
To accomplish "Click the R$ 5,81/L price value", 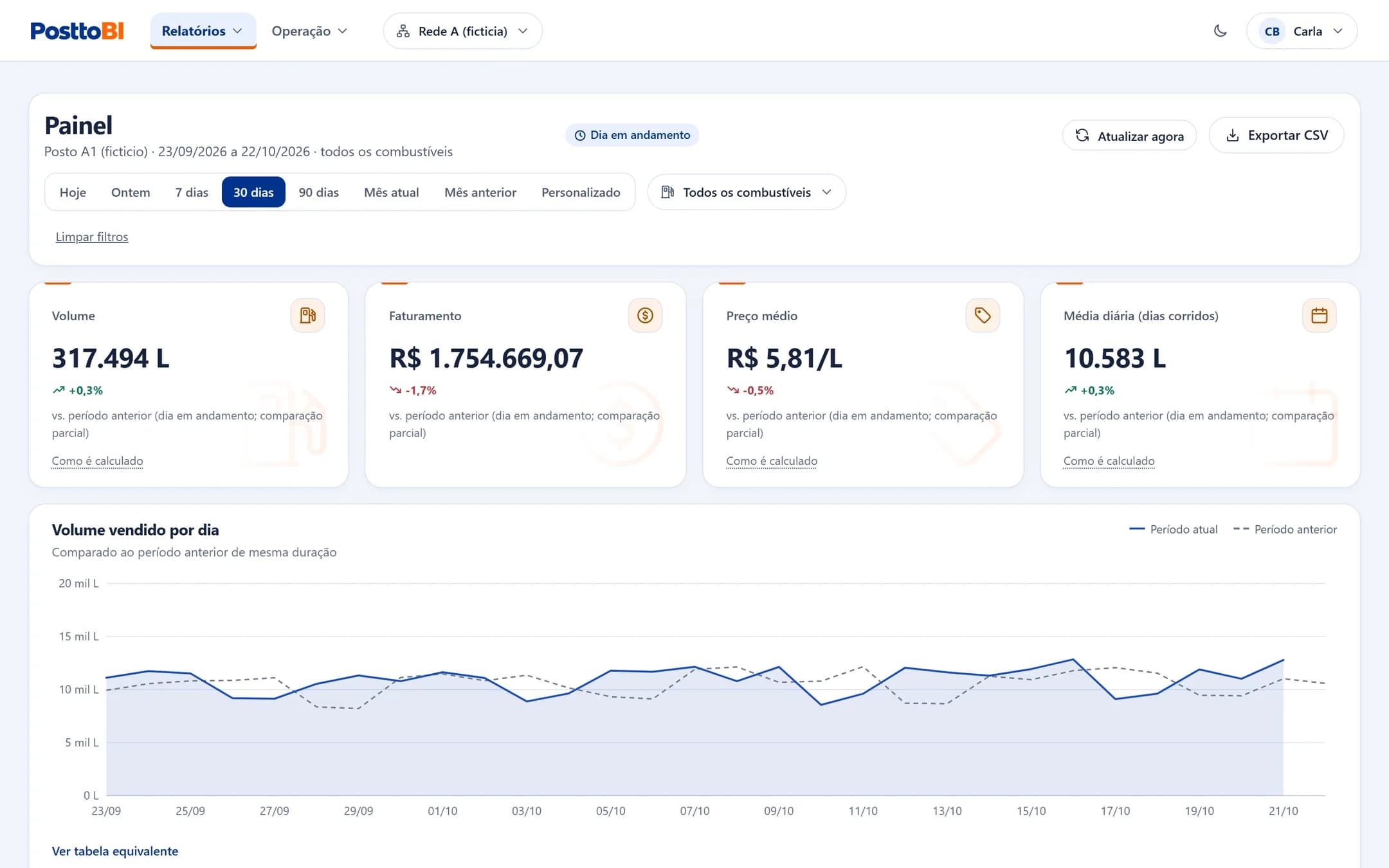I will 784,358.
